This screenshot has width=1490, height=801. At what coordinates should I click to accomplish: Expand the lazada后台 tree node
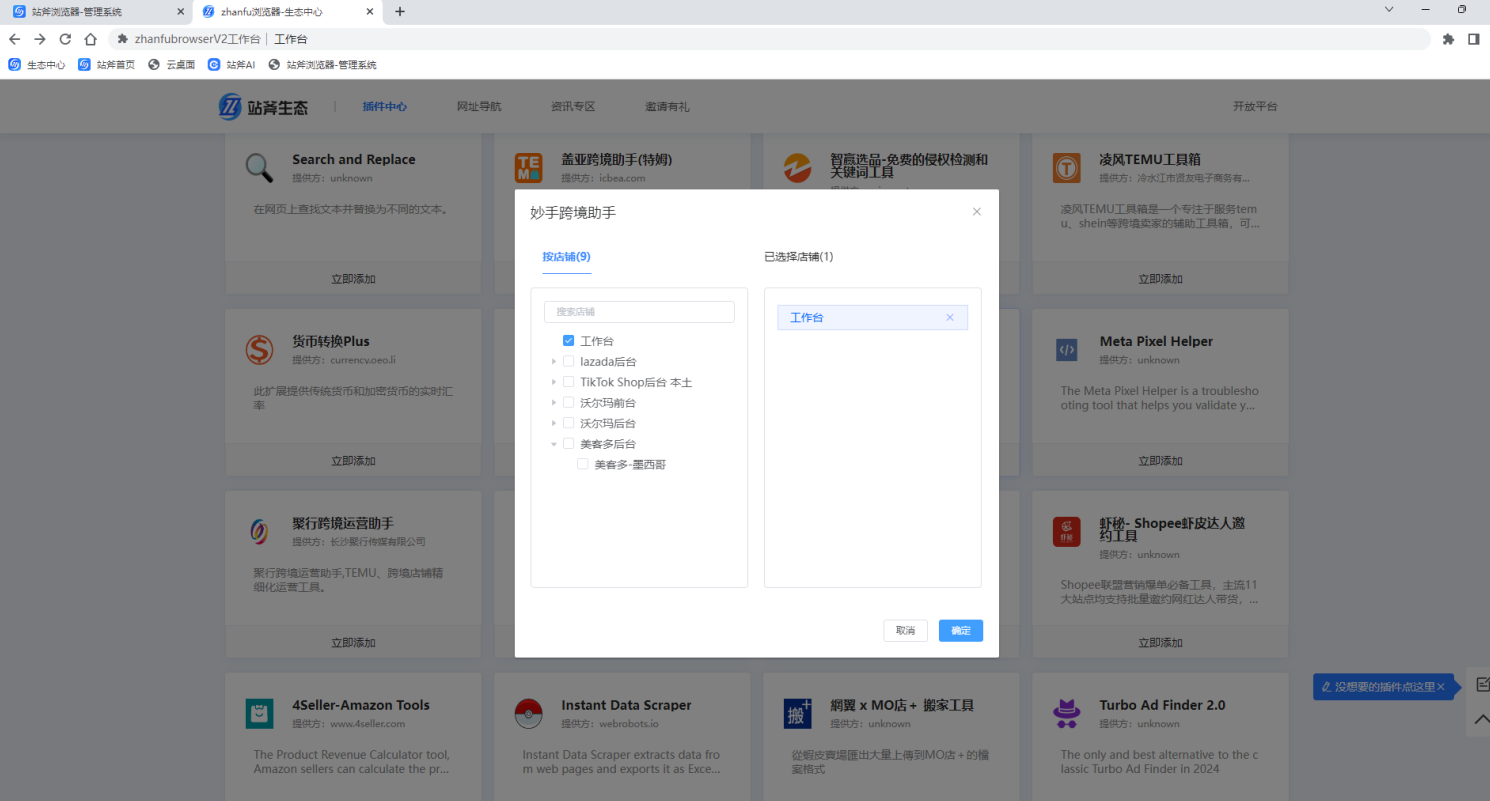pos(554,362)
